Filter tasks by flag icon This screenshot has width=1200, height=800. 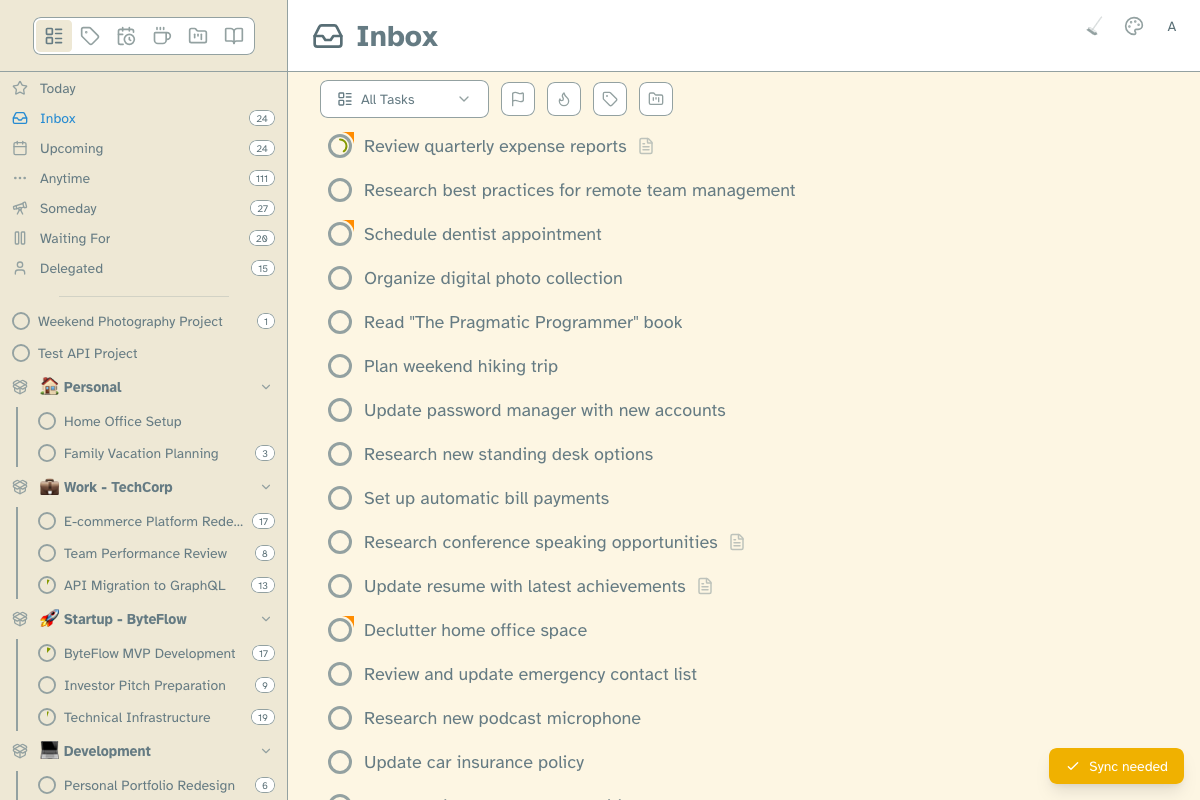pos(518,99)
